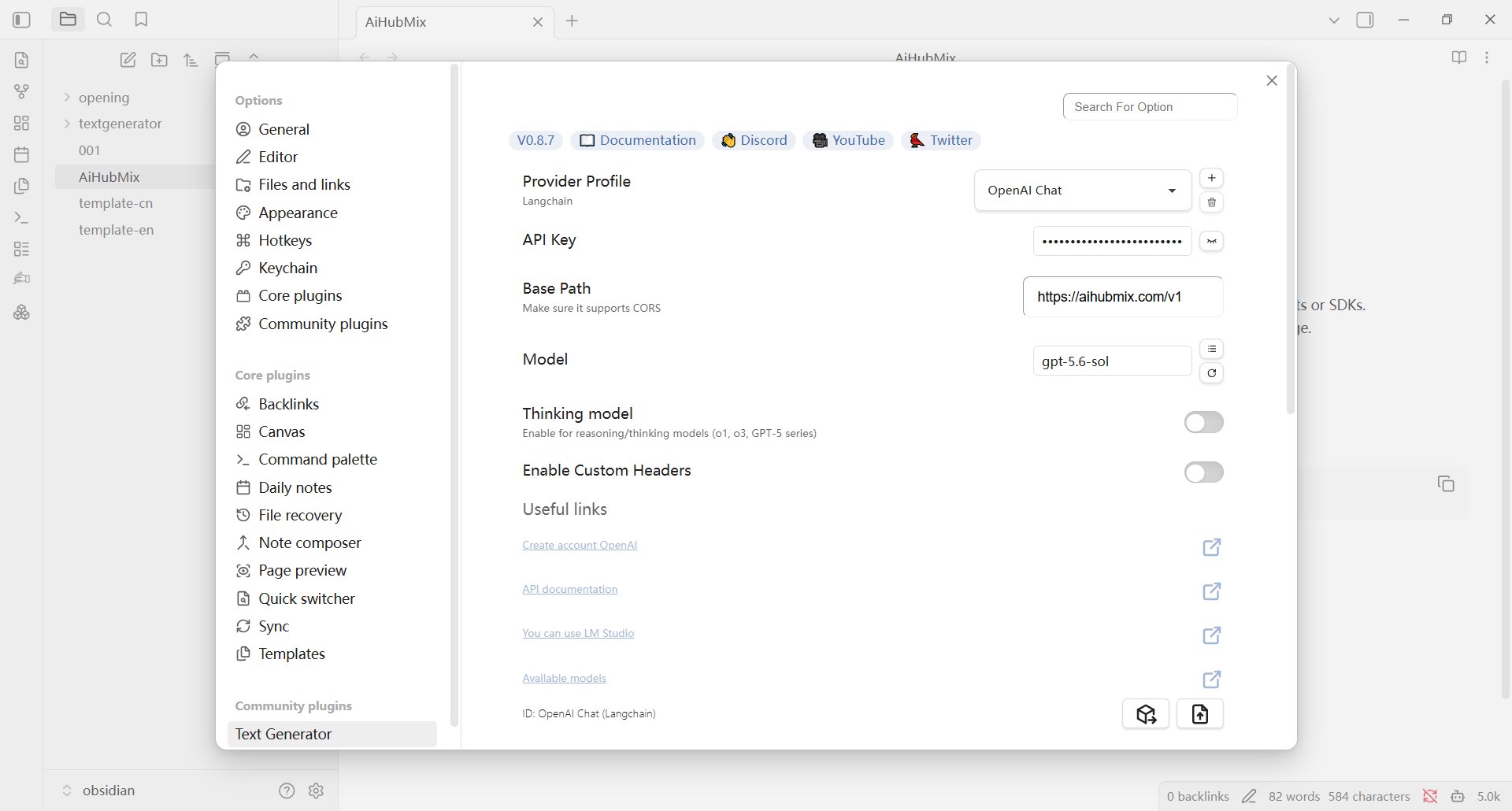The height and width of the screenshot is (811, 1512).
Task: Copy code block using the copy icon
Action: [x=1446, y=484]
